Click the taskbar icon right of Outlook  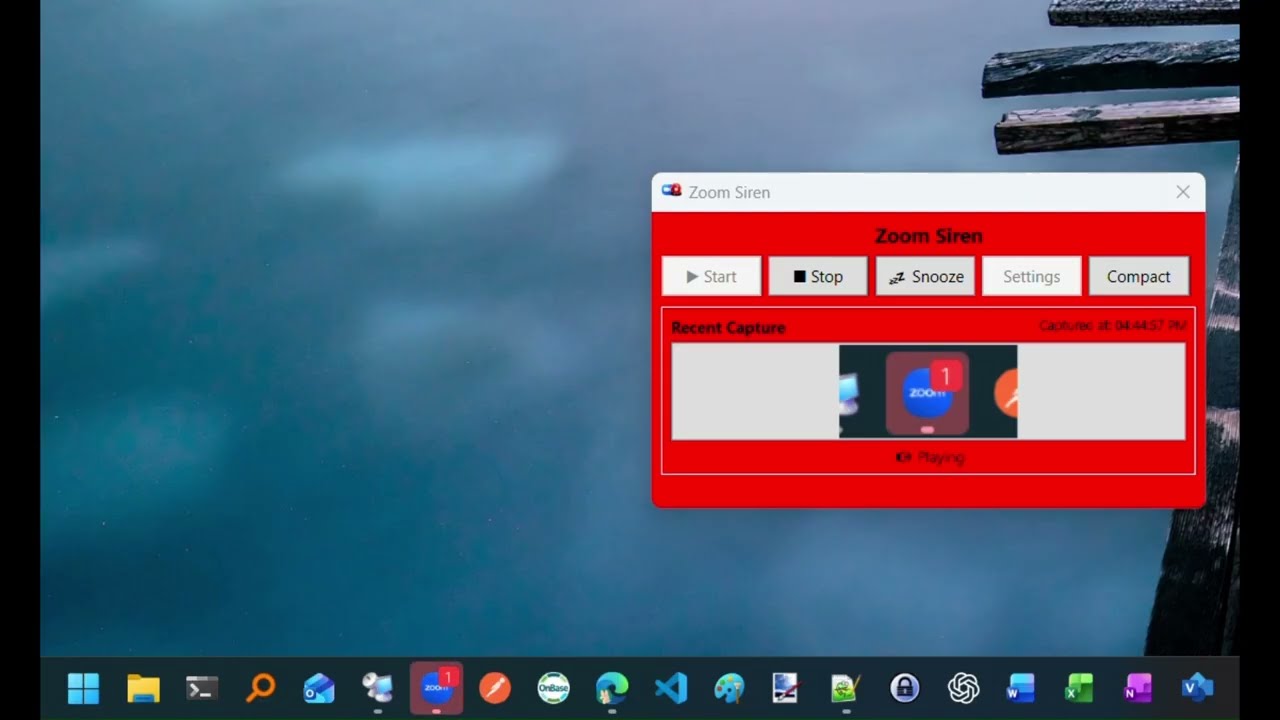(377, 688)
